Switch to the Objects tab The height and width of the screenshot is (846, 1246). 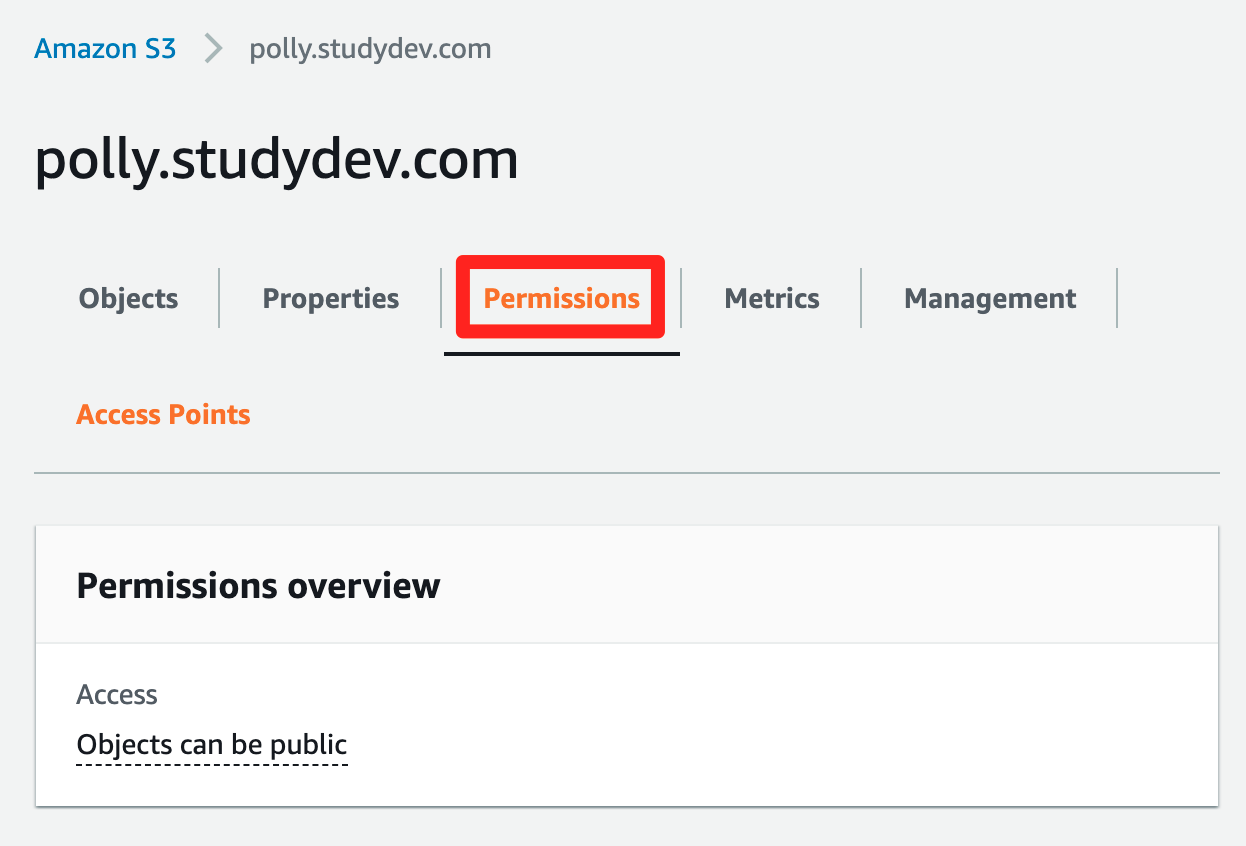[129, 298]
